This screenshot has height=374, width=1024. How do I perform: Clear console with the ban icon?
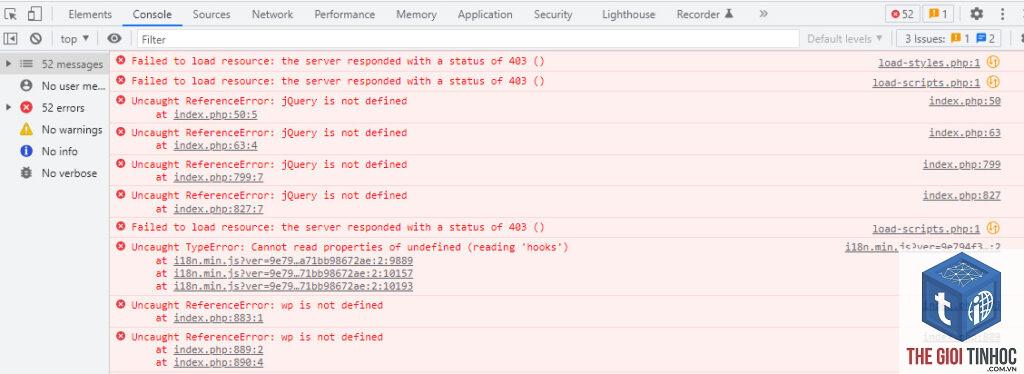(x=36, y=39)
